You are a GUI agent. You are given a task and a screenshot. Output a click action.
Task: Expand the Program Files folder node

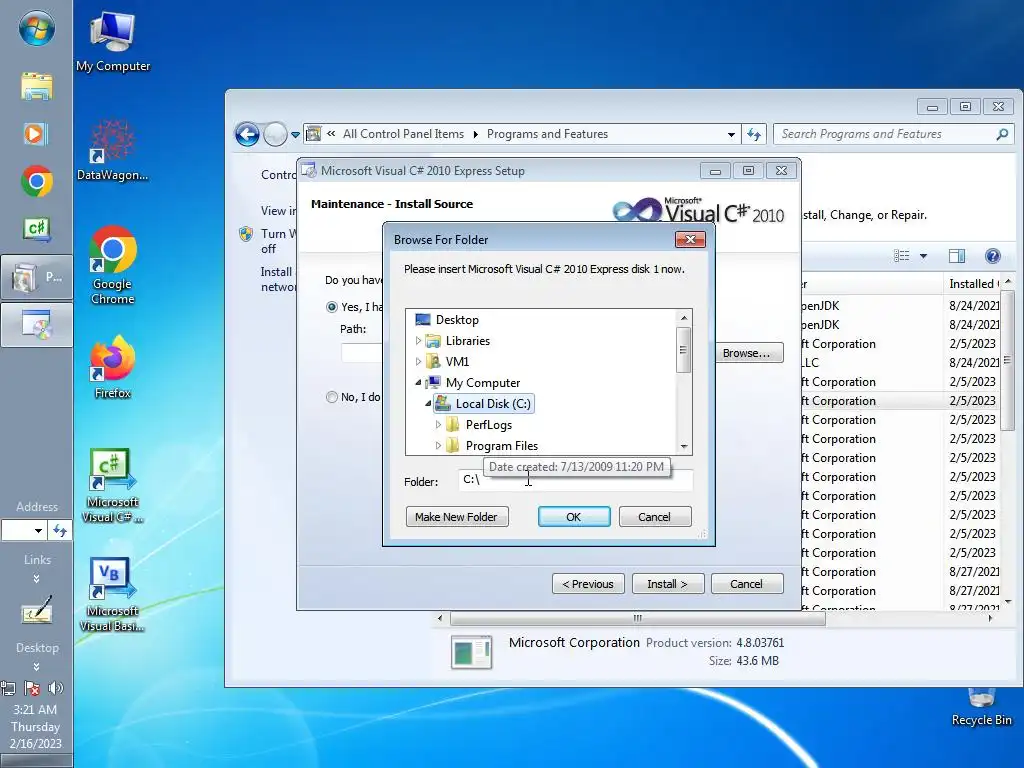click(438, 445)
